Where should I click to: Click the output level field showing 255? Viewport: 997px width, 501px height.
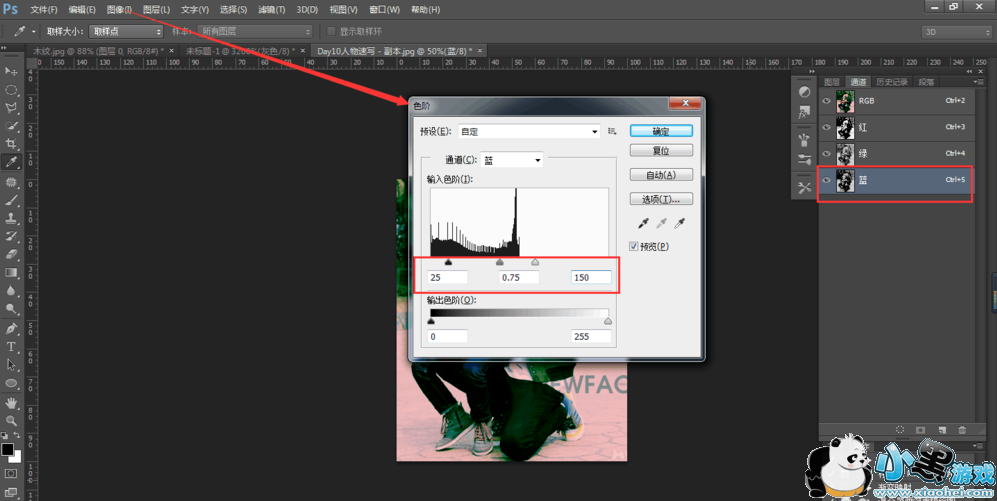coord(591,336)
